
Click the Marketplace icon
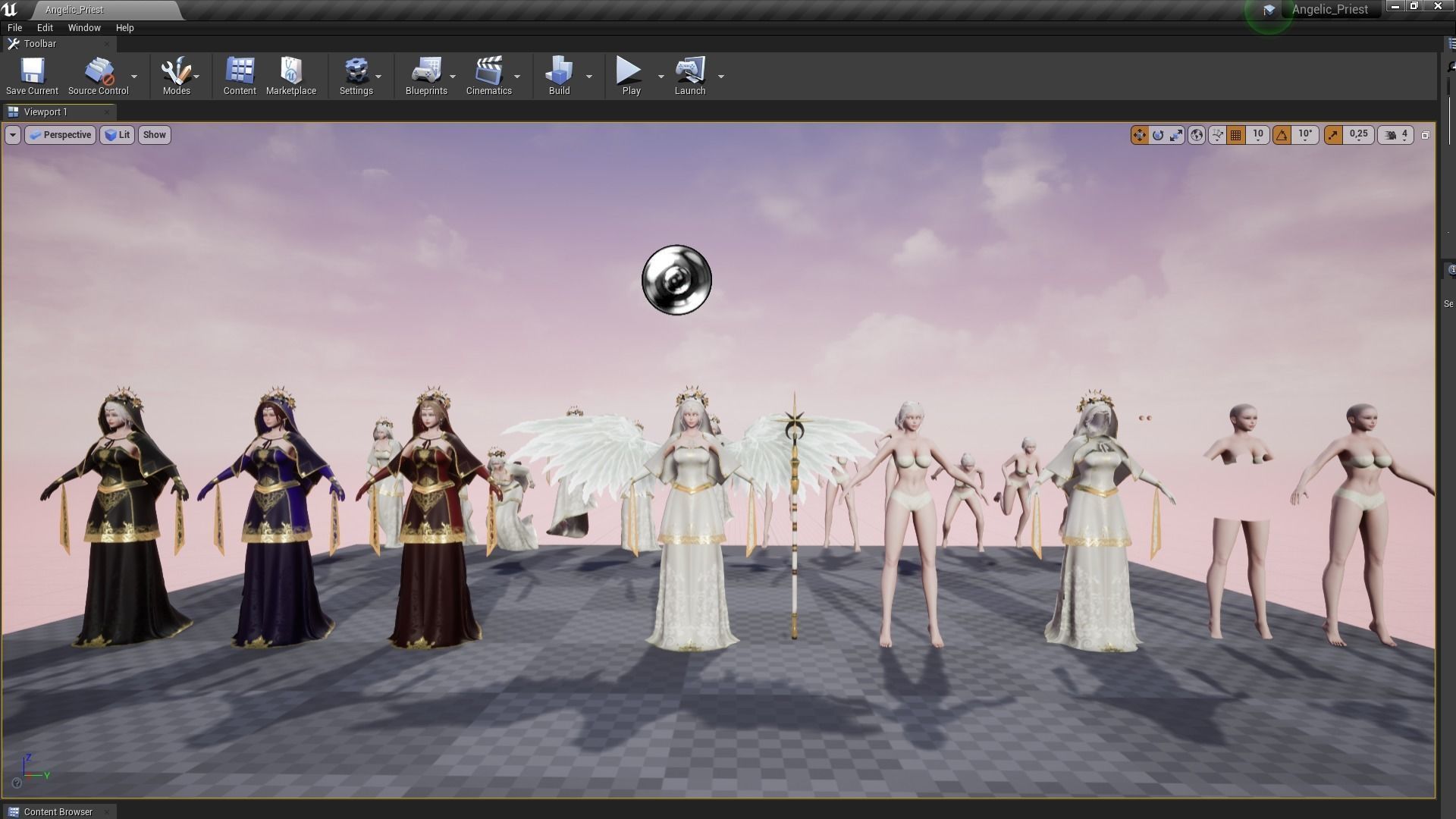point(292,72)
